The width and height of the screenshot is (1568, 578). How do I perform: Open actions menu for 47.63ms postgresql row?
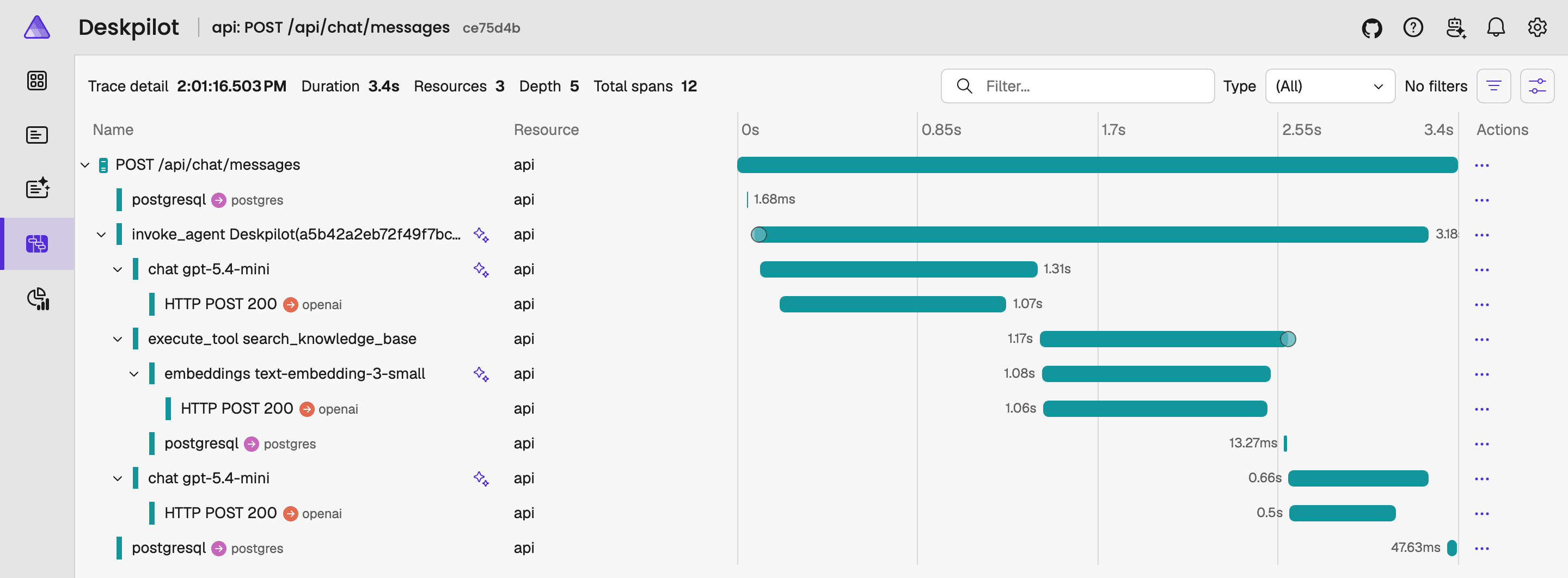[x=1481, y=548]
